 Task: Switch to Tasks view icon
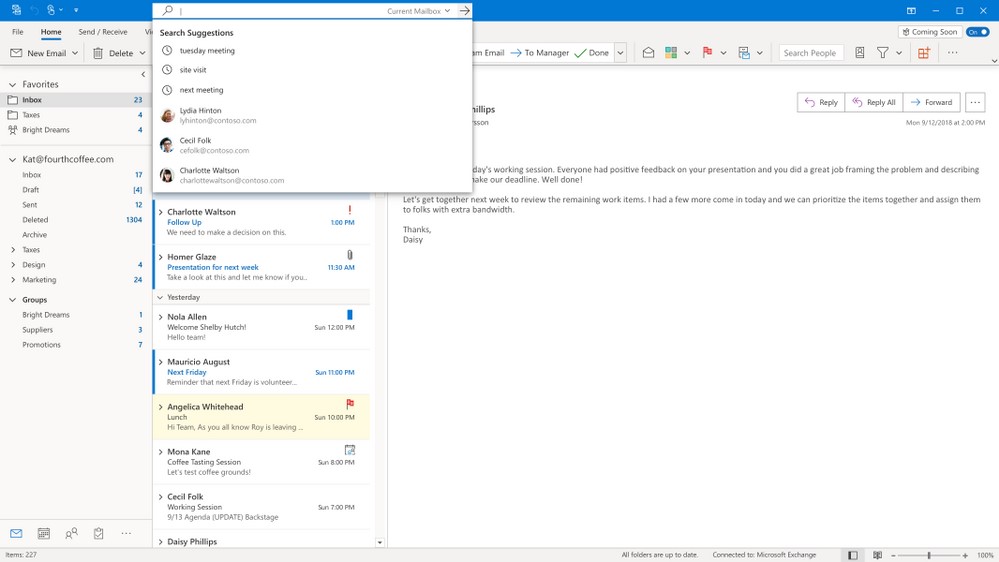click(99, 533)
